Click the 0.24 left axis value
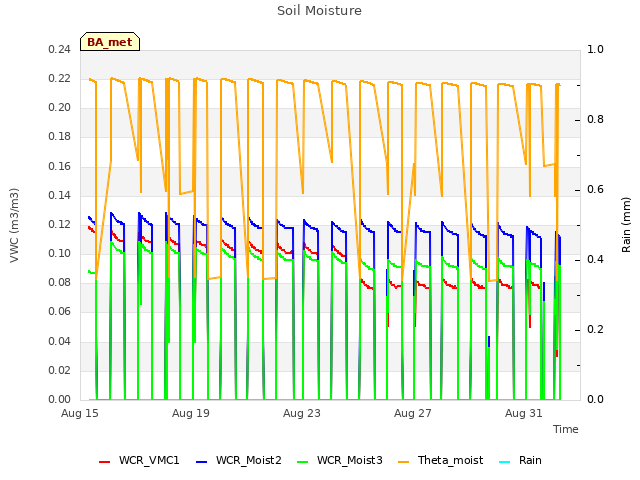640x480 pixels. [60, 49]
